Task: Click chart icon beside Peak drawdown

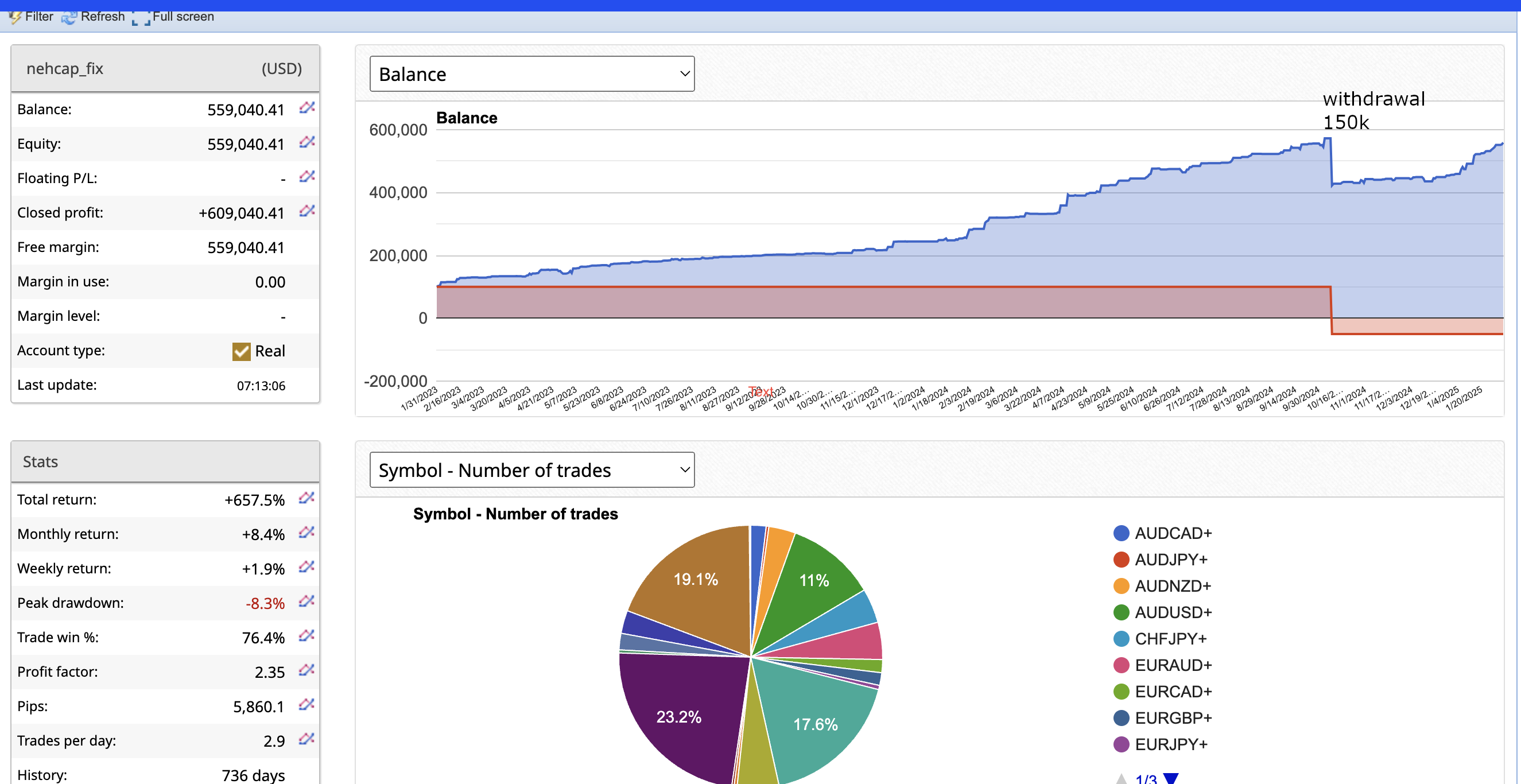Action: (x=306, y=601)
